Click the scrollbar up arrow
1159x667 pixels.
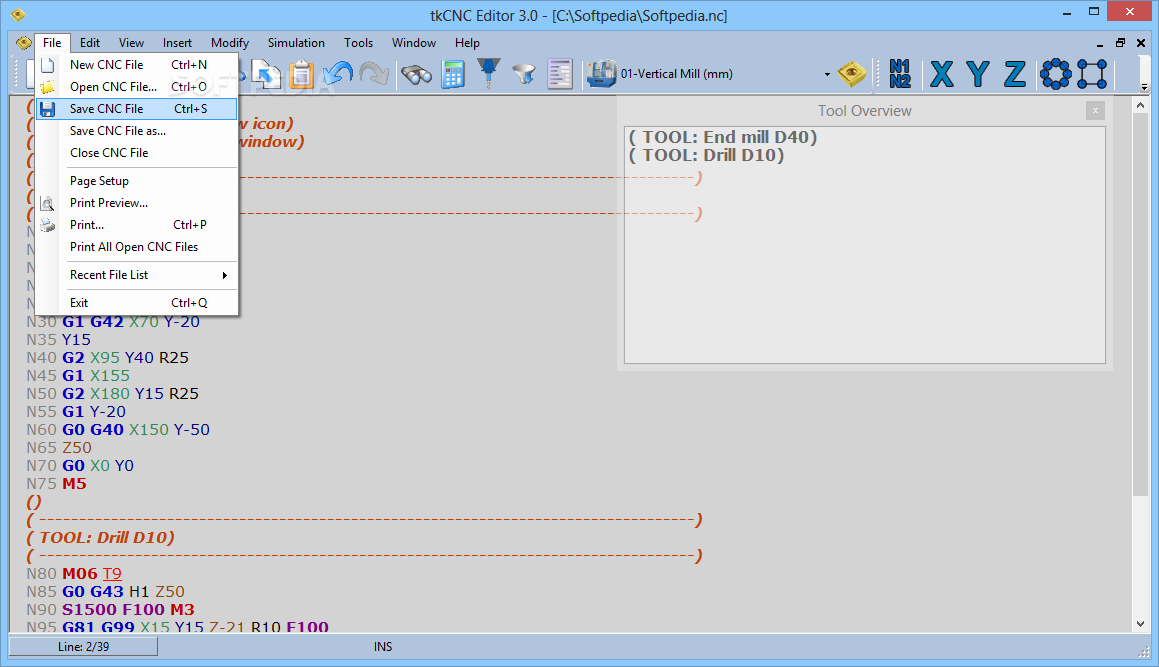pyautogui.click(x=1141, y=106)
